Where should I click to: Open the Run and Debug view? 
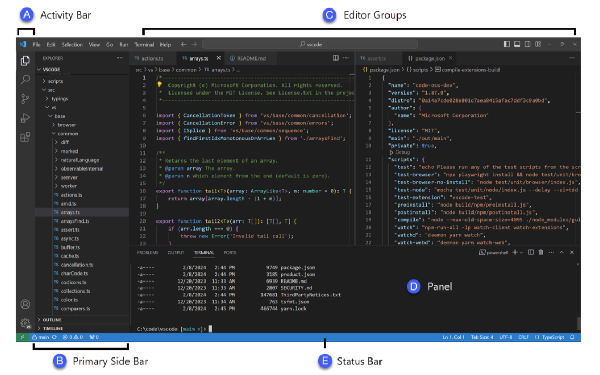[x=25, y=118]
